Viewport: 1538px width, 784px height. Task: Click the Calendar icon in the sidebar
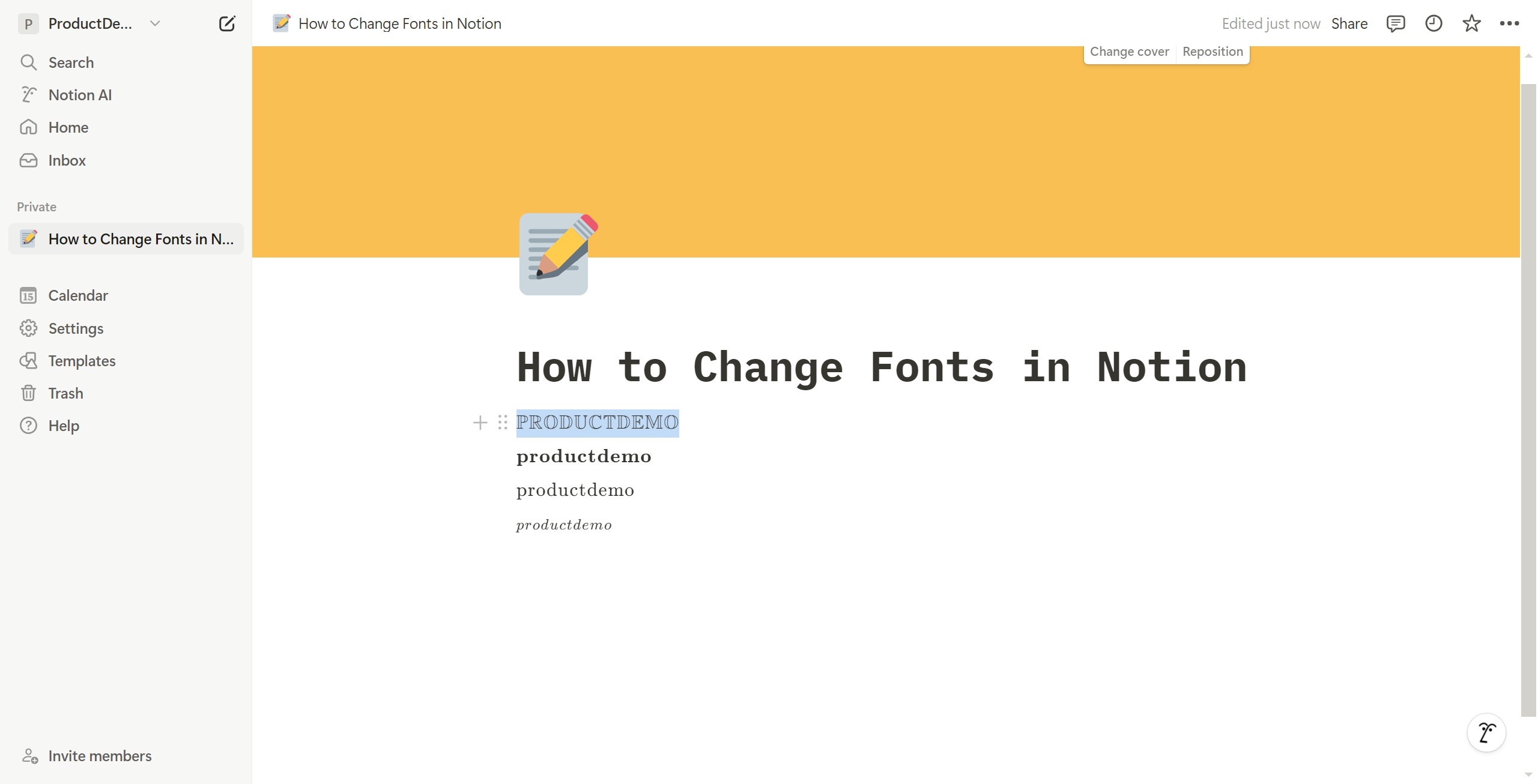click(x=28, y=295)
